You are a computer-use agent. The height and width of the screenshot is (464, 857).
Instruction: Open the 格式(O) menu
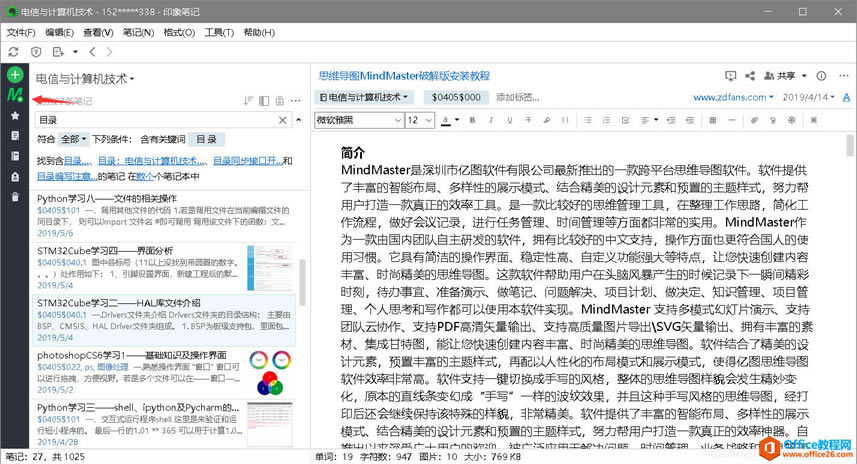click(179, 32)
